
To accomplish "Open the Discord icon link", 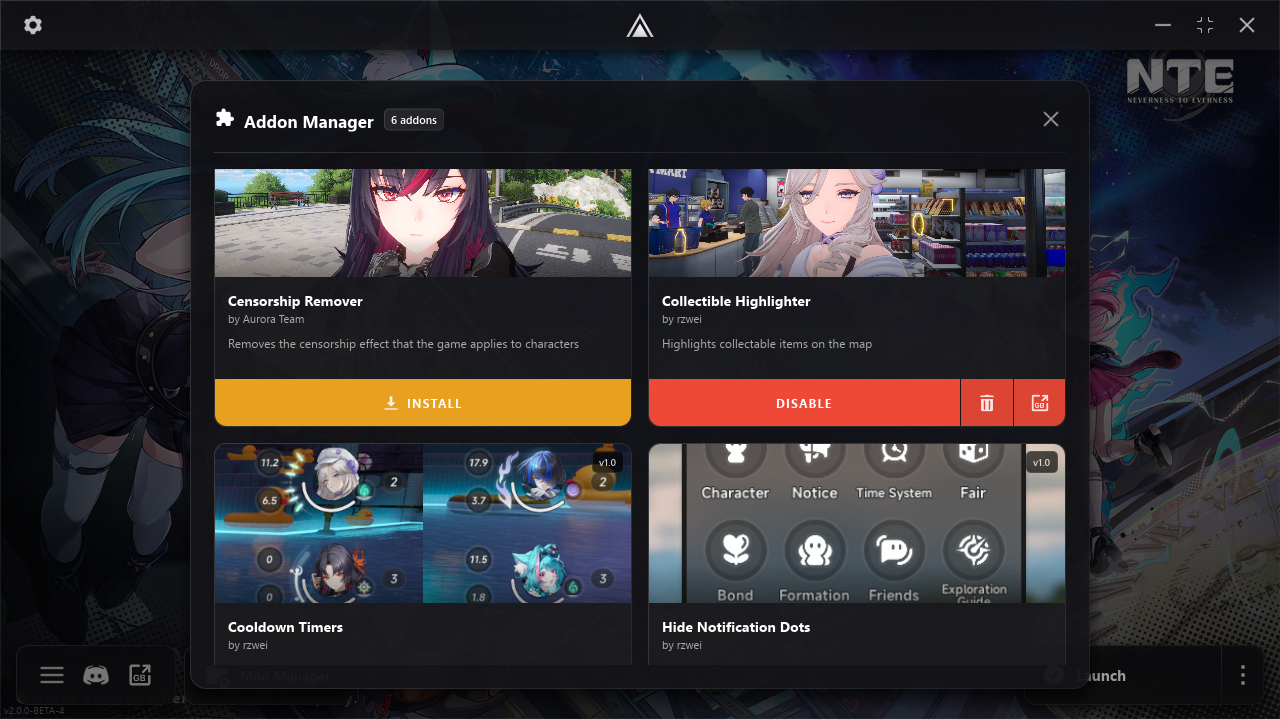I will [96, 675].
